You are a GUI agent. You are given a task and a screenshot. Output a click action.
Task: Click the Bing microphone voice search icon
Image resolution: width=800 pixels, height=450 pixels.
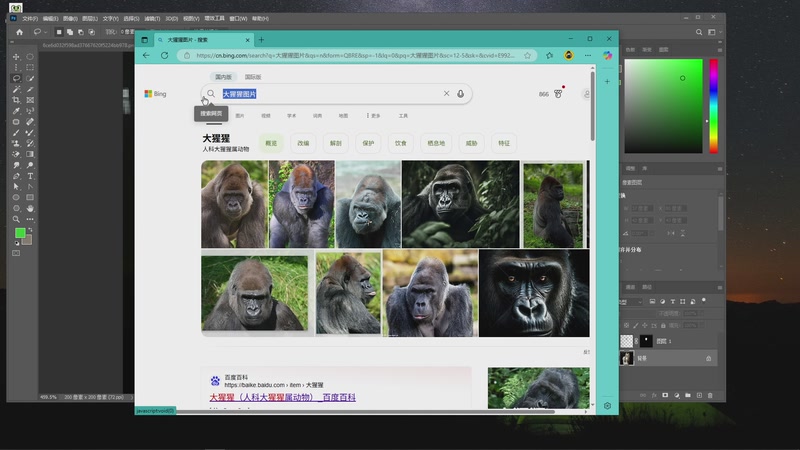point(460,94)
